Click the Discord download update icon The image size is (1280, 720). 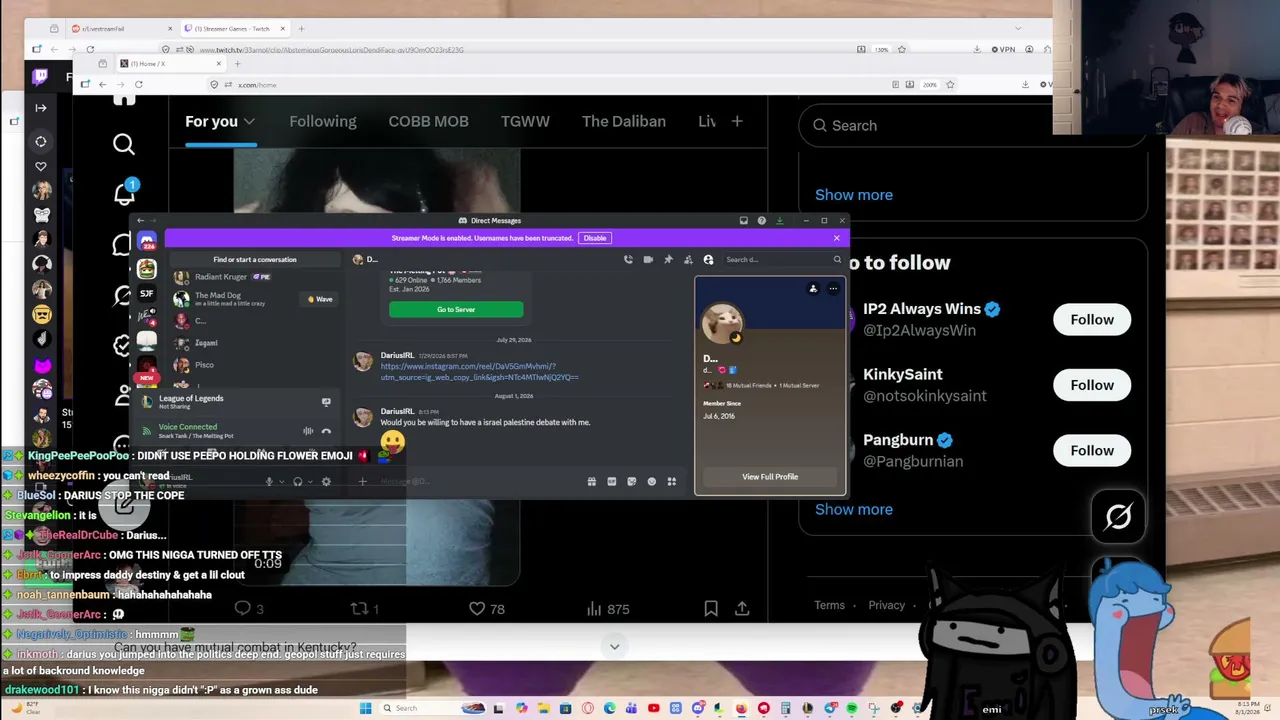point(779,220)
